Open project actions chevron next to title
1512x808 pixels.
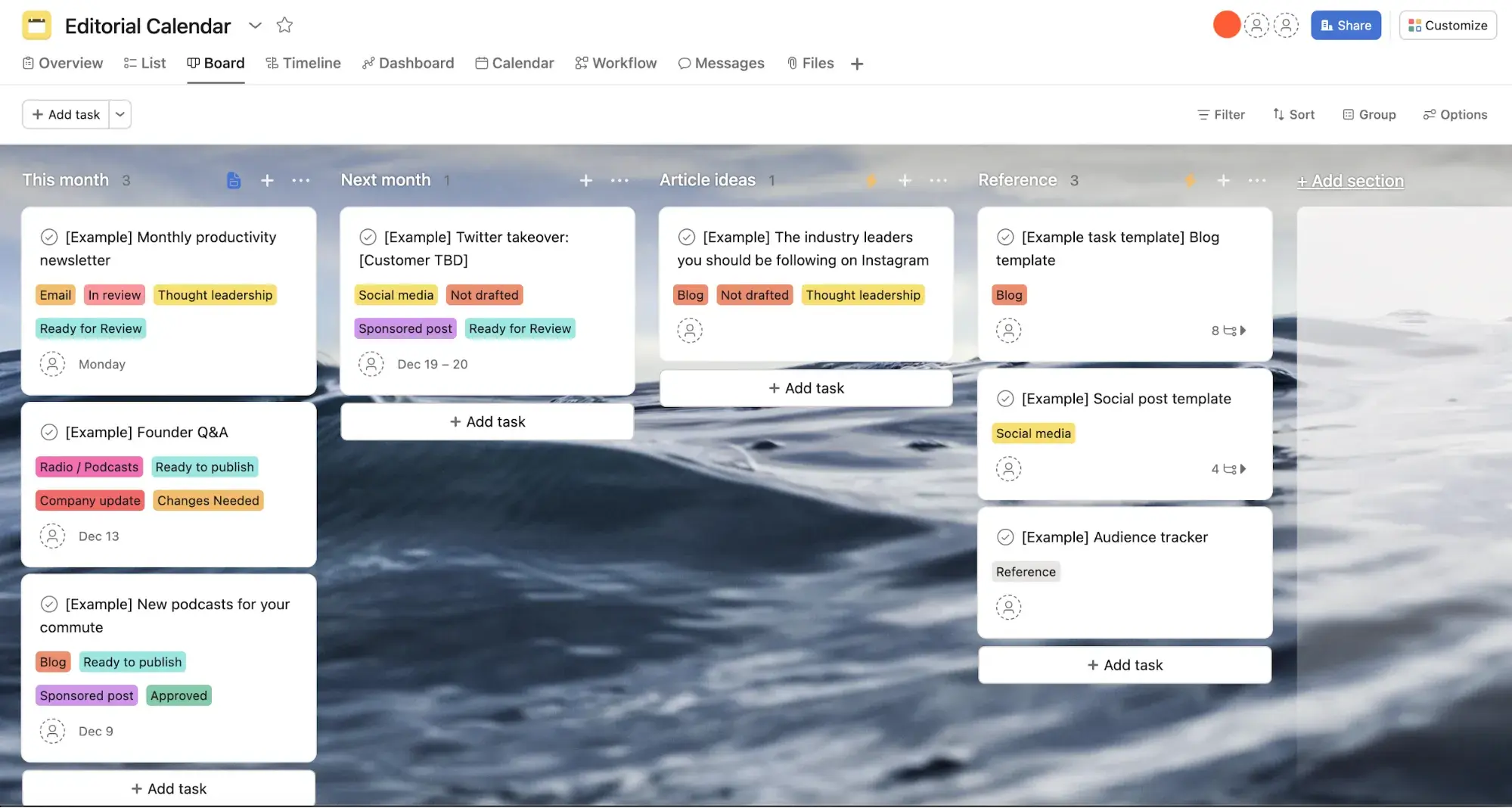[255, 26]
